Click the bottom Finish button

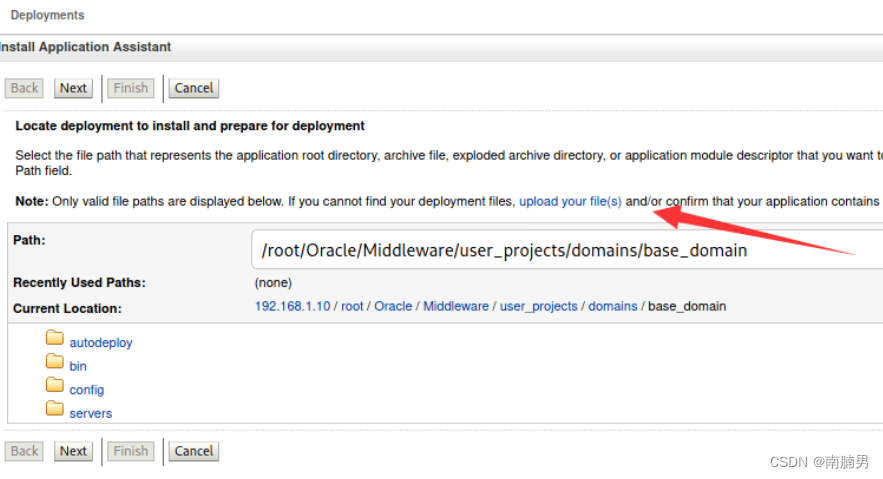click(x=131, y=451)
